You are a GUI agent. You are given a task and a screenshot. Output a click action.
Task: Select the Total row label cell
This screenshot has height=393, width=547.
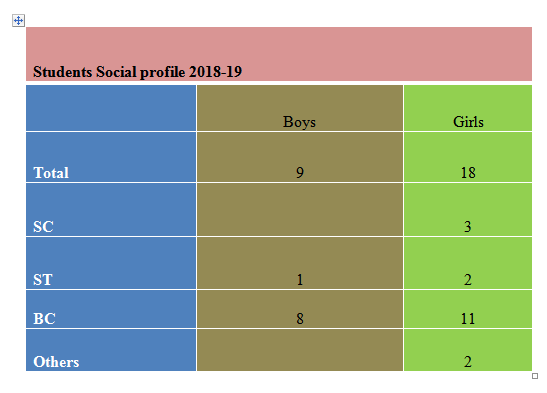[x=111, y=157]
